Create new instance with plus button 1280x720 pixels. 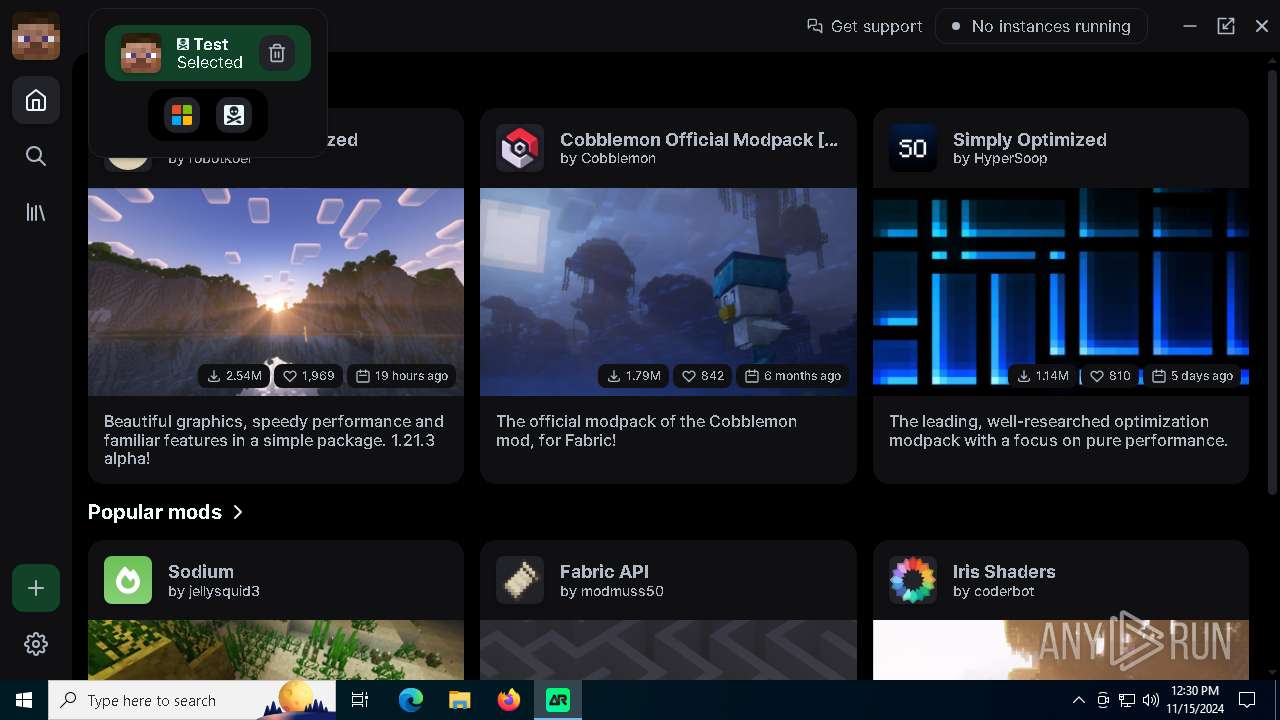pos(36,588)
